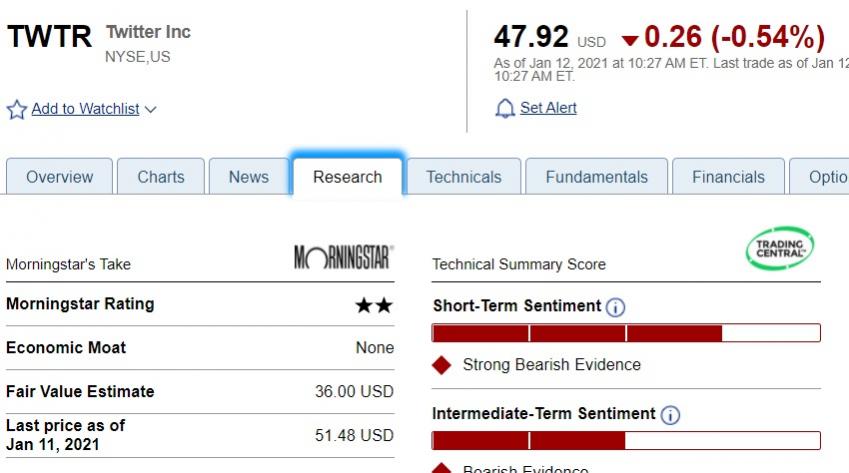Expand the Add to Watchlist dropdown arrow
The width and height of the screenshot is (849, 473).
150,110
